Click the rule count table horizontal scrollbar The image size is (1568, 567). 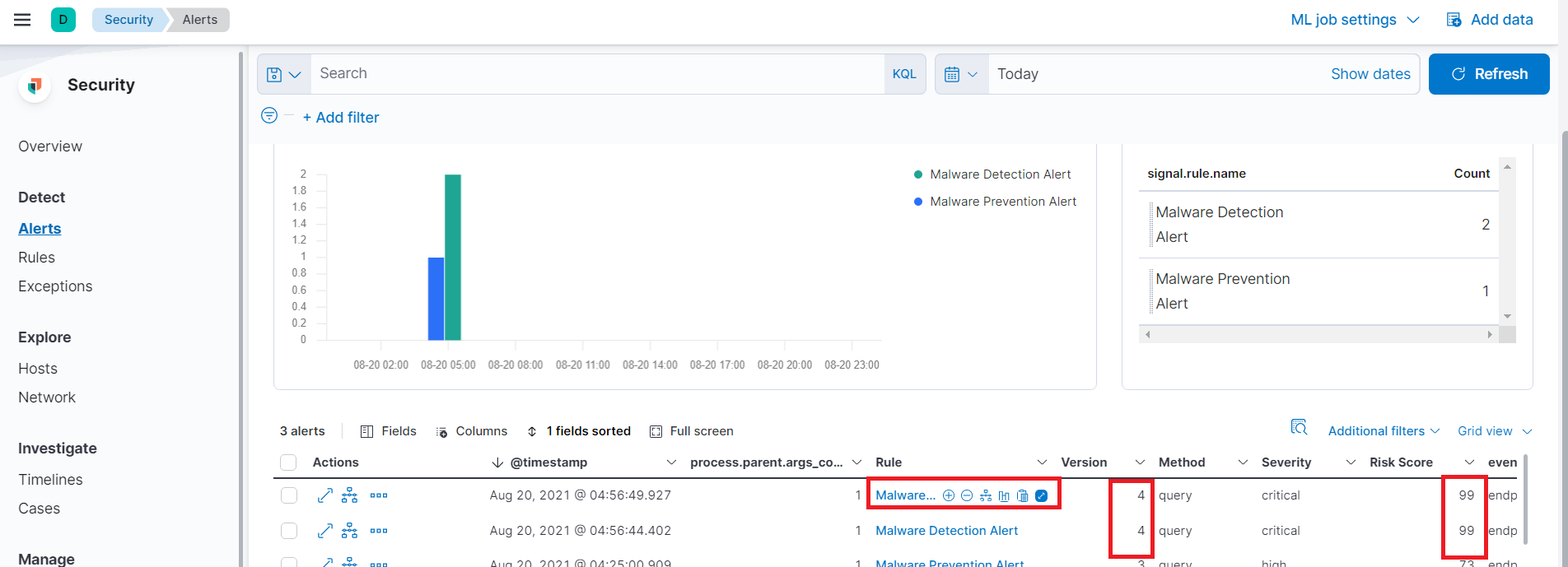pyautogui.click(x=1318, y=335)
